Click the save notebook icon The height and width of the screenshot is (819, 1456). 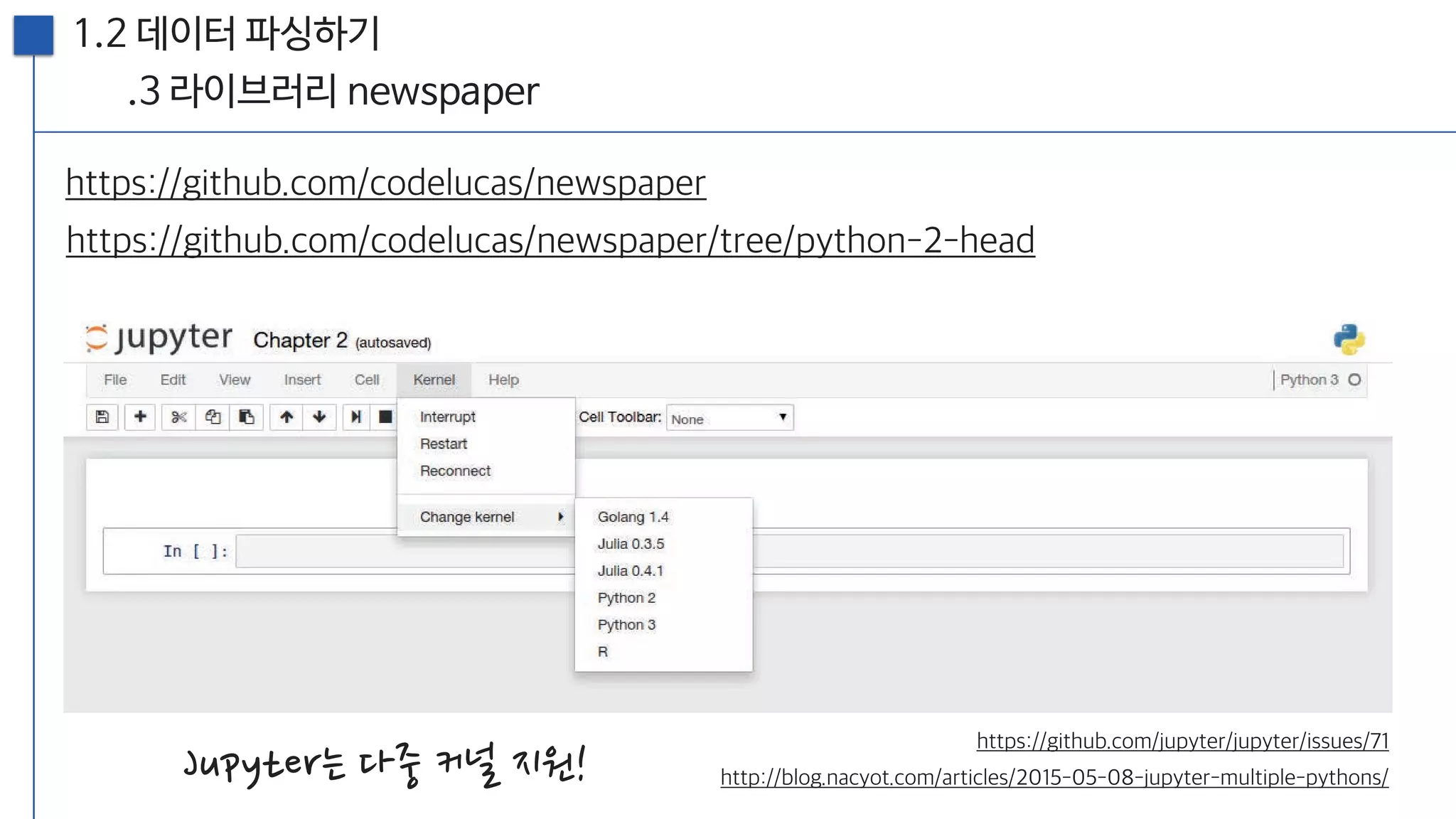point(102,417)
